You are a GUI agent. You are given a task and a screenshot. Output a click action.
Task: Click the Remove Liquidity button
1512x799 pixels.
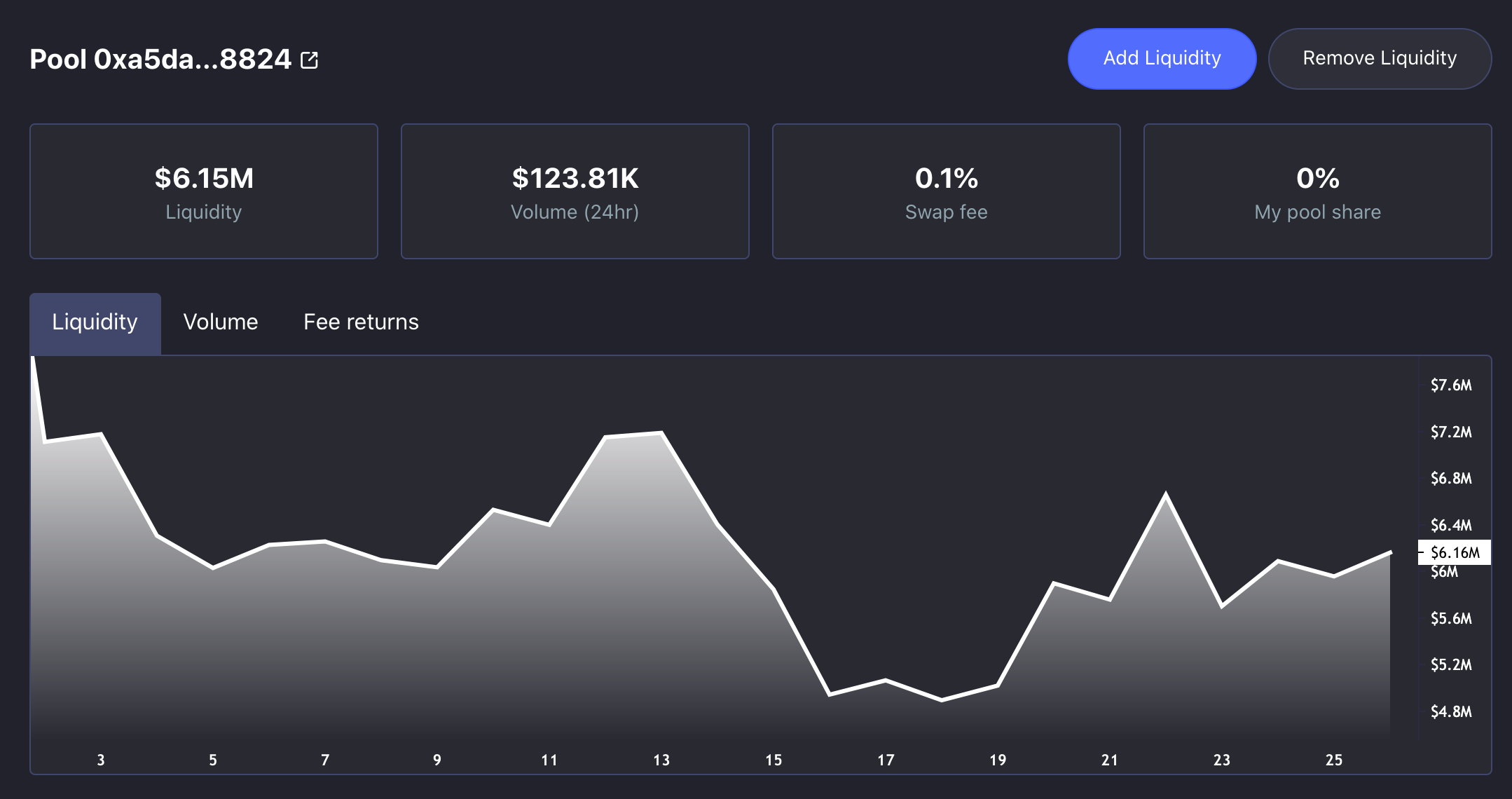tap(1380, 58)
